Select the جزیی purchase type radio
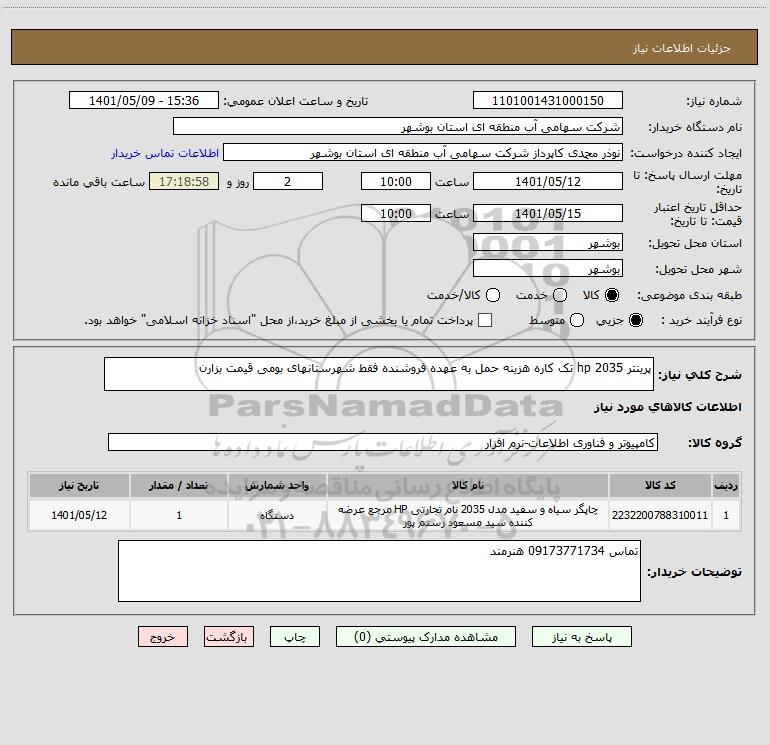Image resolution: width=770 pixels, height=745 pixels. (636, 320)
